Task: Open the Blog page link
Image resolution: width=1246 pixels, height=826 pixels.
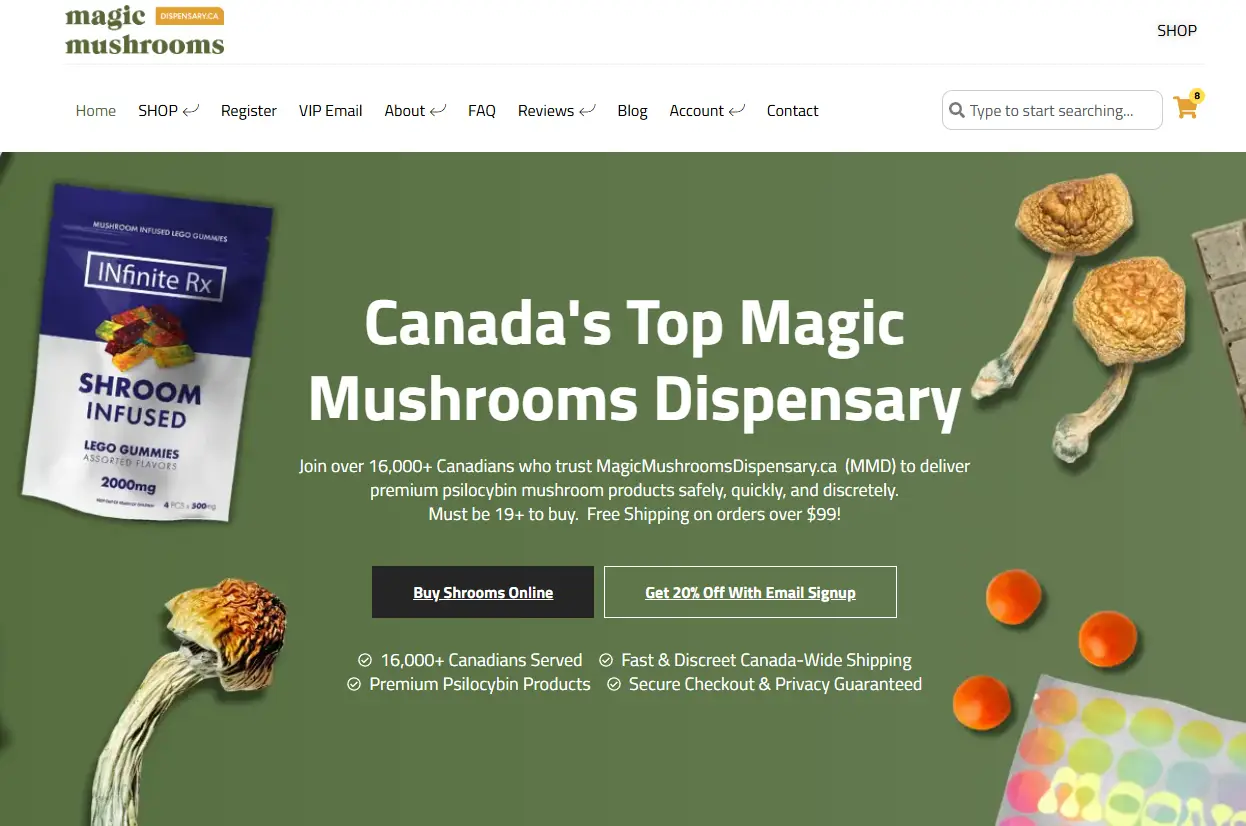Action: point(632,110)
